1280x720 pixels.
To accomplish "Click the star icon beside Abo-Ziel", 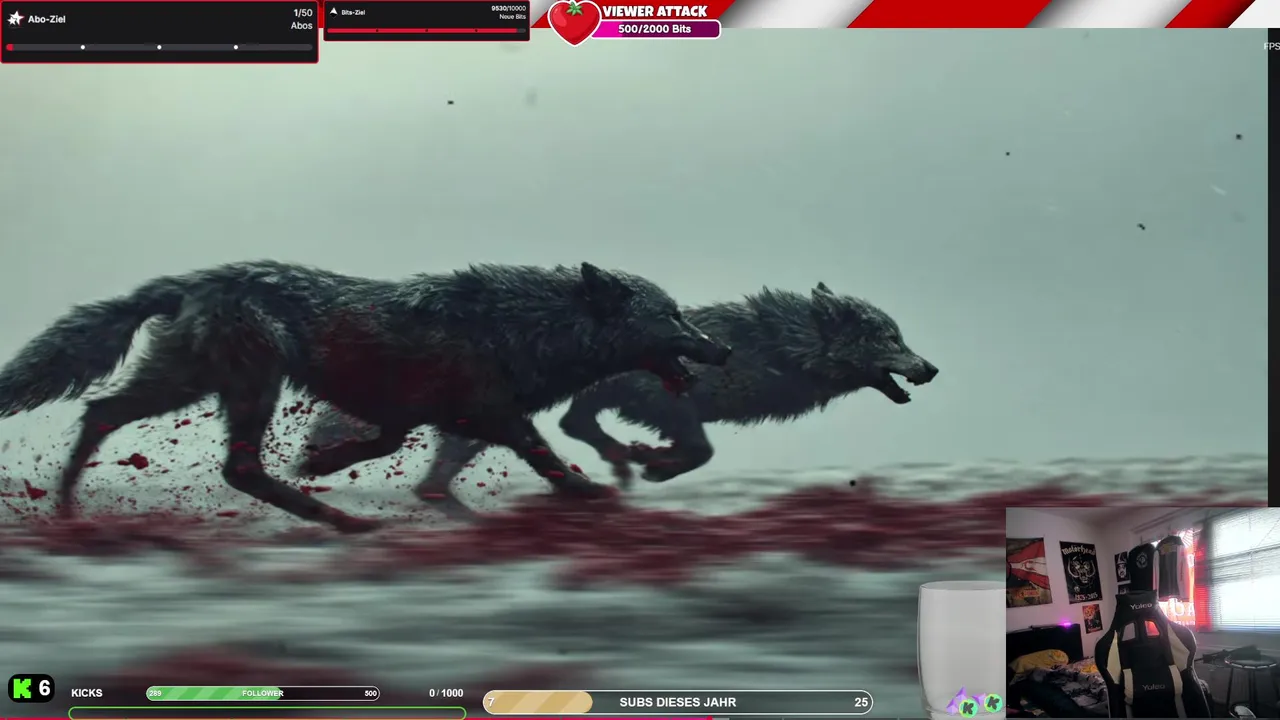I will click(15, 18).
